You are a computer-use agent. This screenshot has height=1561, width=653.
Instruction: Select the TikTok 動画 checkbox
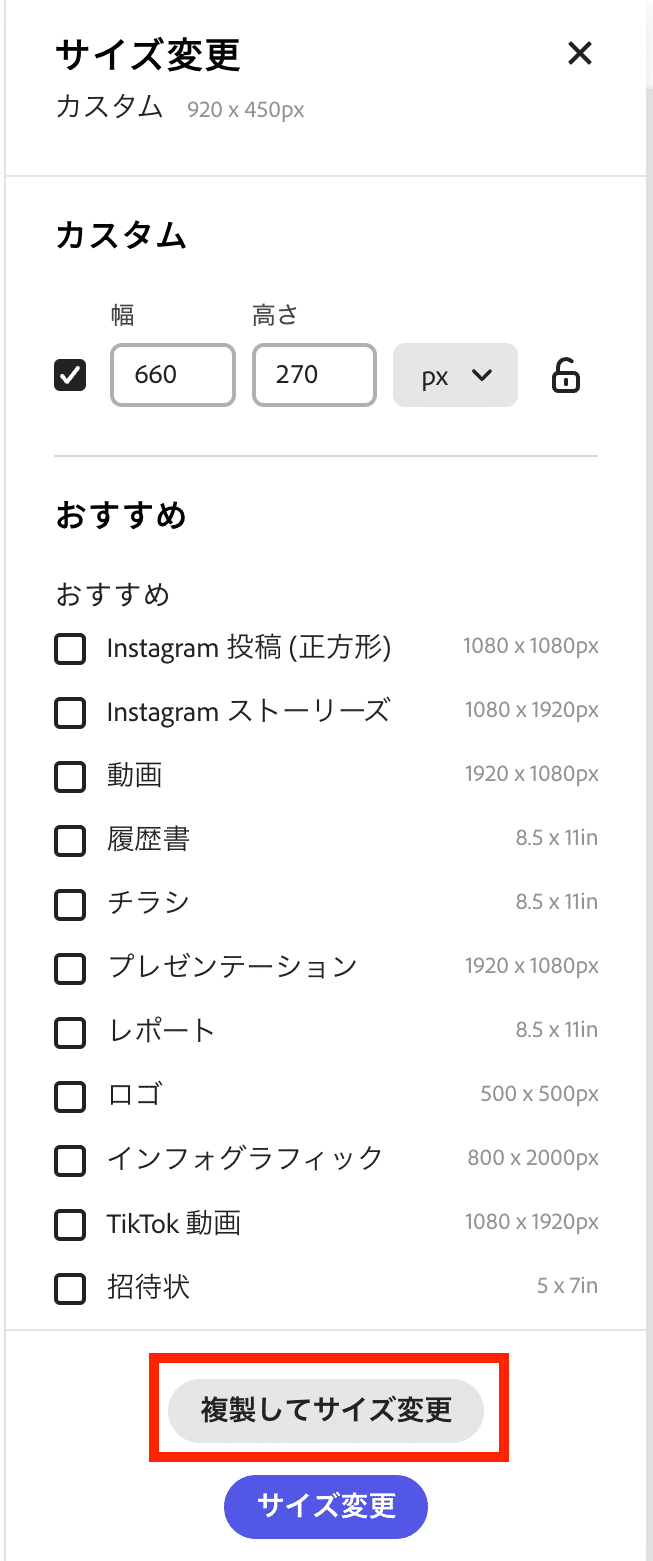coord(70,1224)
